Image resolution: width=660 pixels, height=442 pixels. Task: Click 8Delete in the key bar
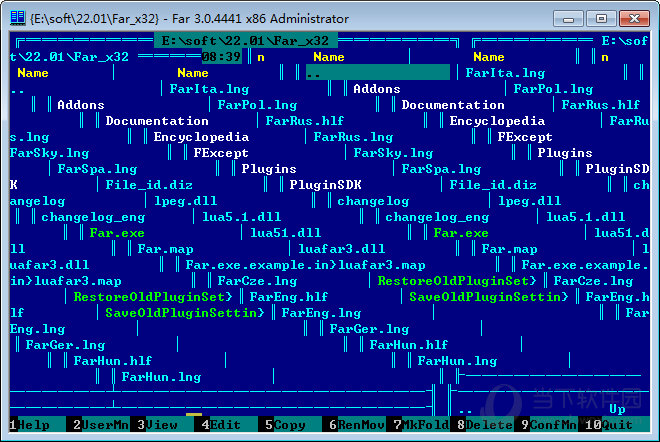[x=485, y=425]
